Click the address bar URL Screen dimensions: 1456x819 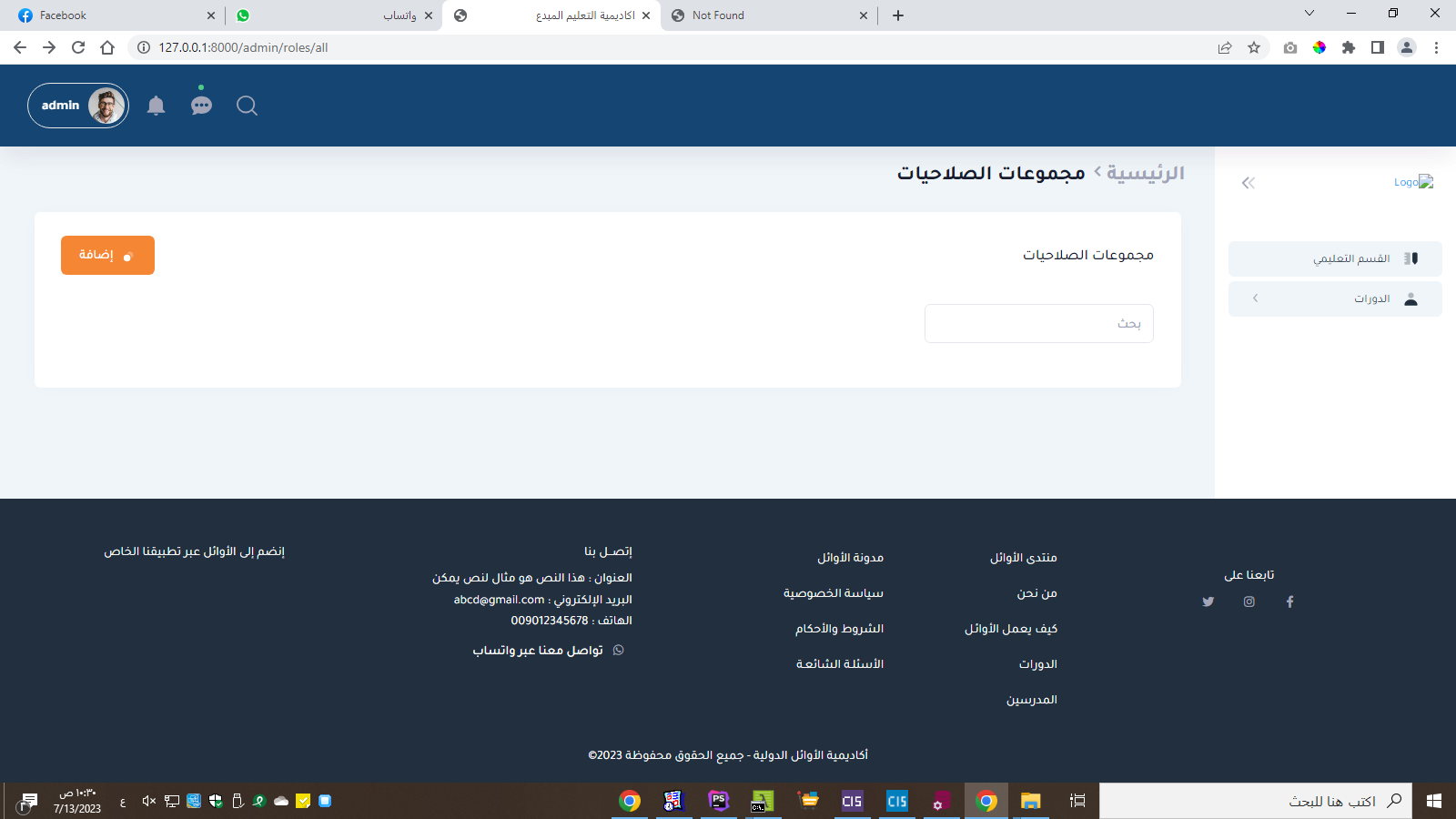243,47
